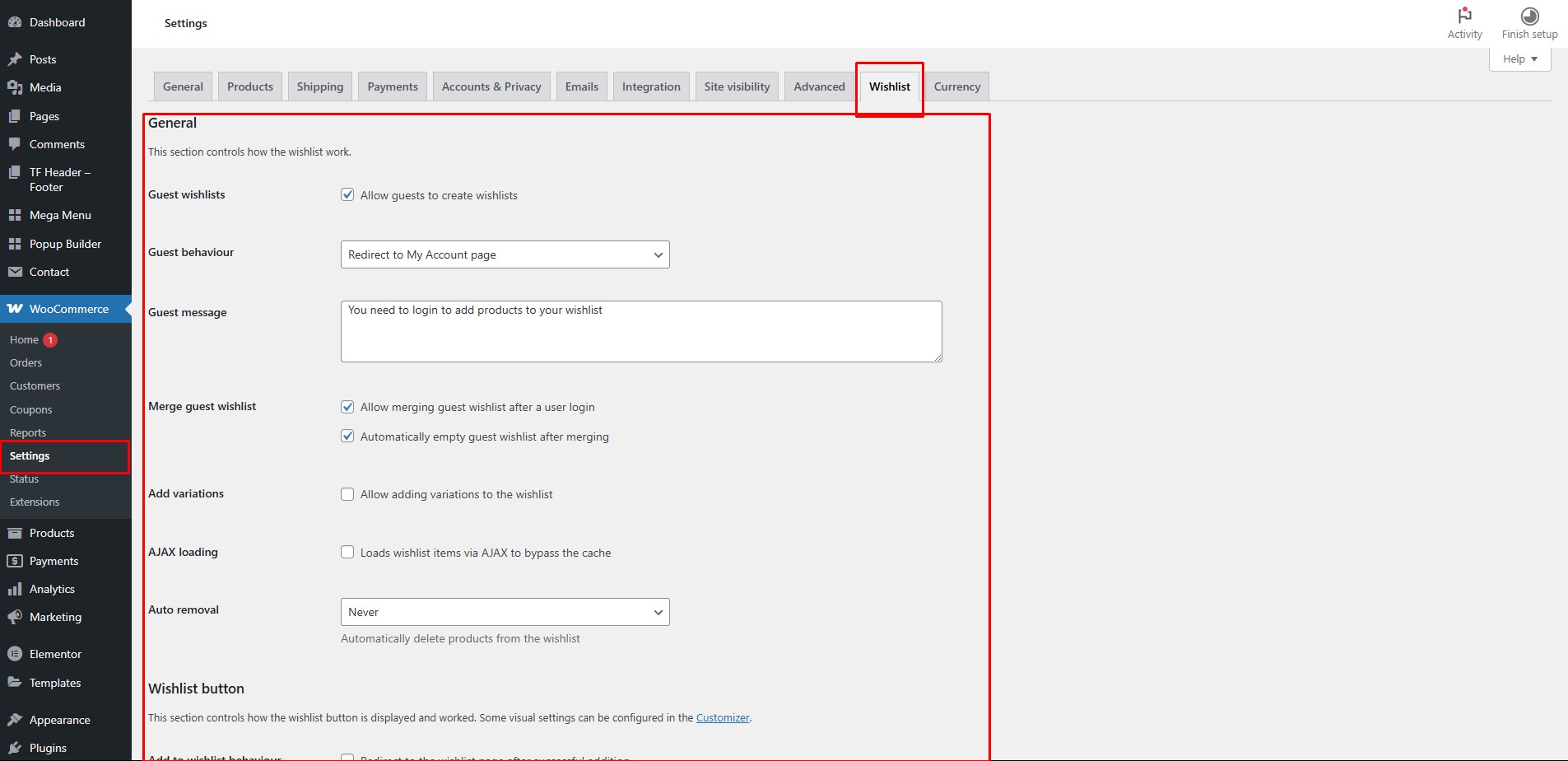This screenshot has height=761, width=1568.
Task: Click the Templates folder icon
Action: (15, 683)
